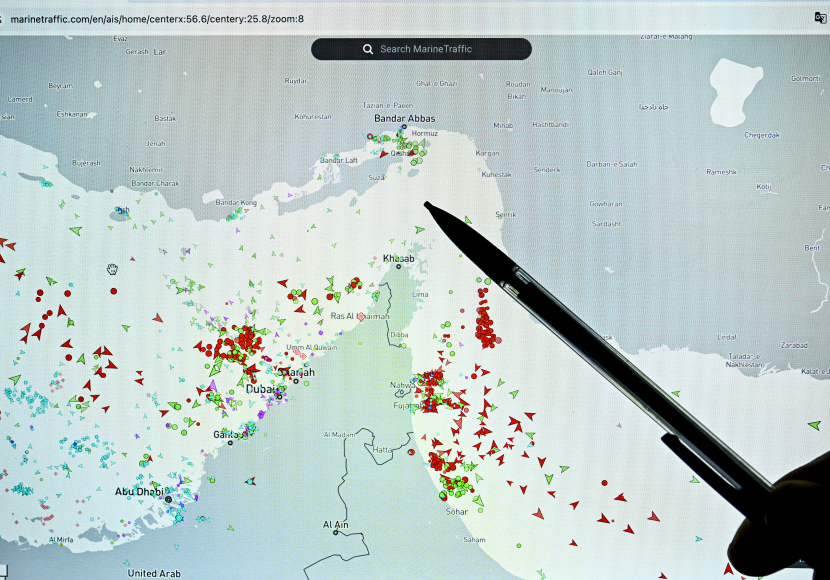Viewport: 830px width, 580px height.
Task: Select the large green vessel south of Bandar Charak
Action: pos(75,231)
